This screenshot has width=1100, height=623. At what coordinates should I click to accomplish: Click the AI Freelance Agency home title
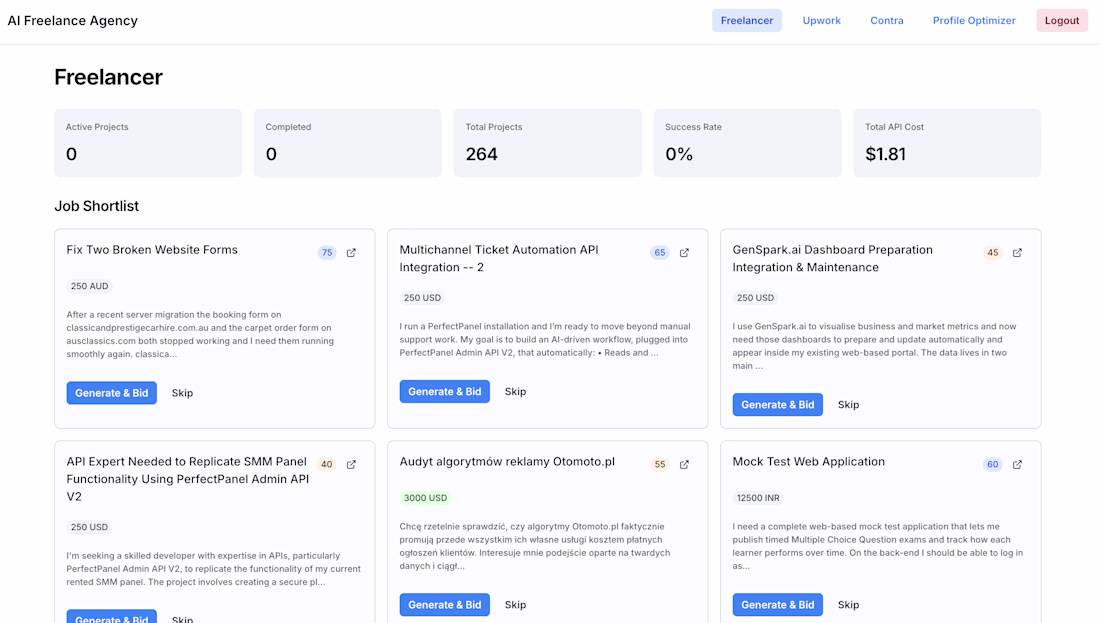tap(73, 21)
